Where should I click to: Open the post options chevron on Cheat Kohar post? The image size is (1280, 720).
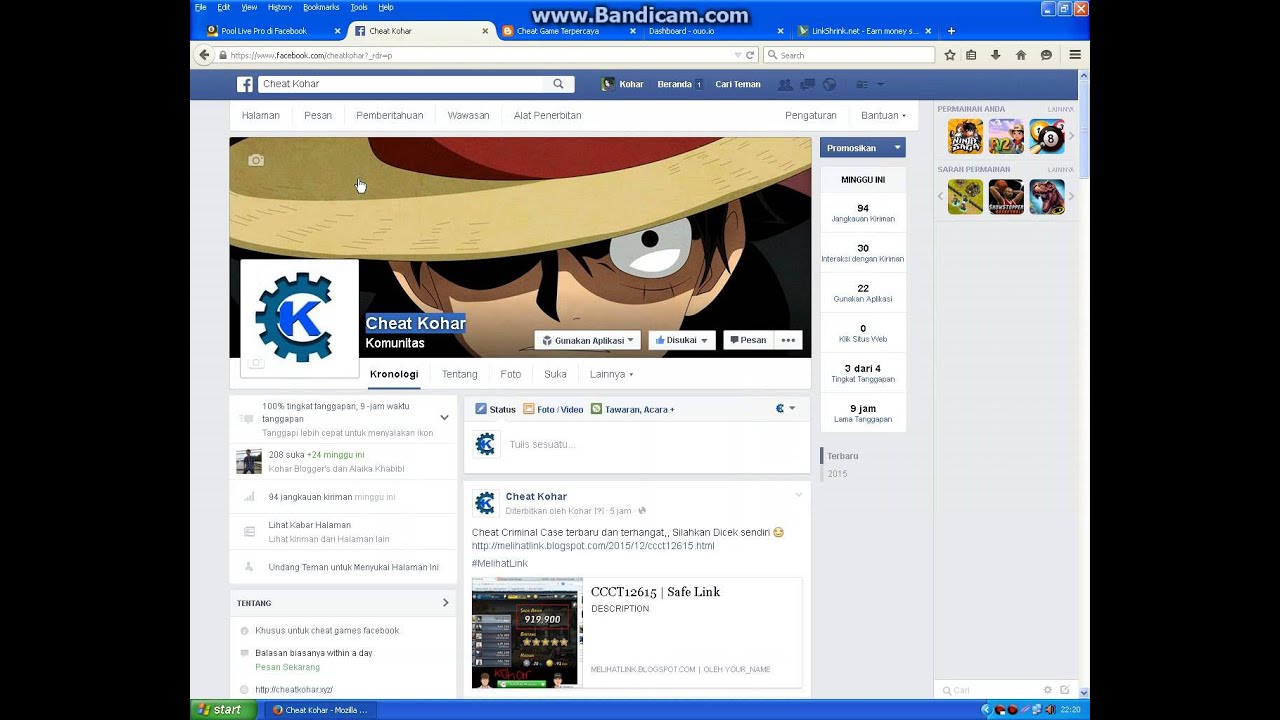pyautogui.click(x=798, y=495)
